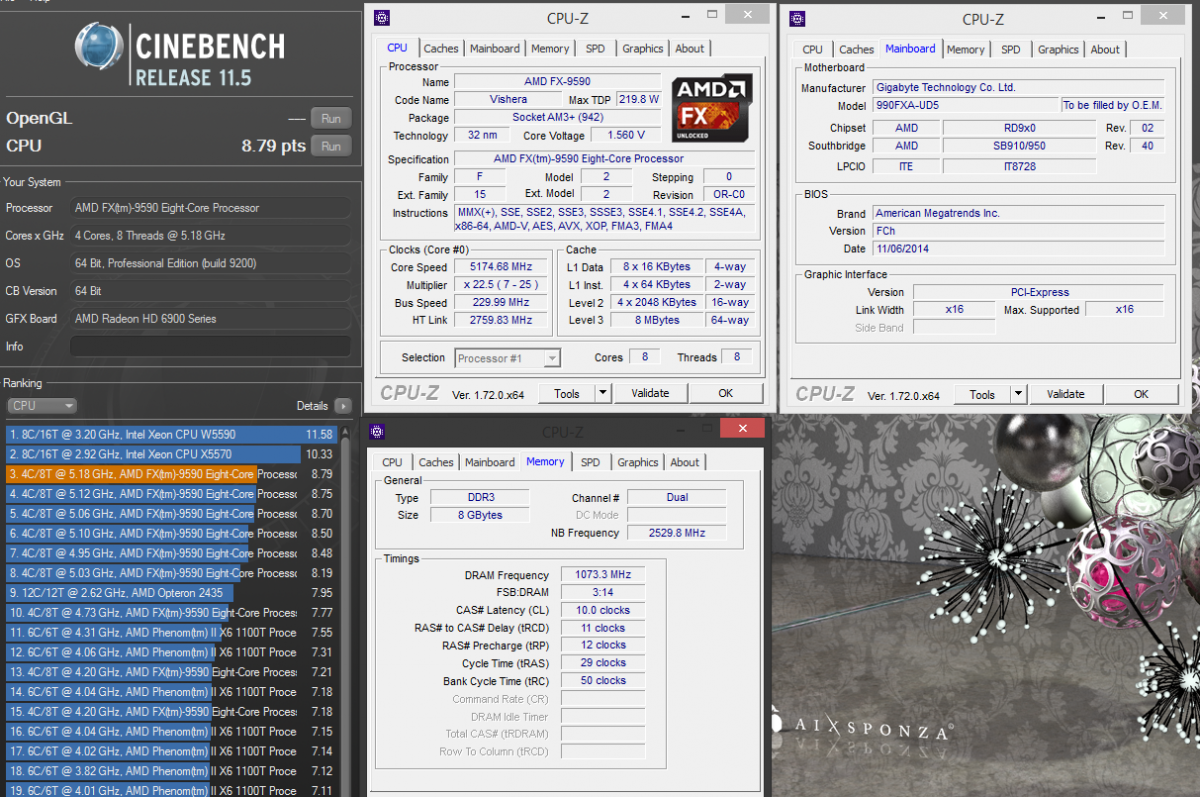1200x797 pixels.
Task: Select SPD tab in Memory window
Action: 590,463
